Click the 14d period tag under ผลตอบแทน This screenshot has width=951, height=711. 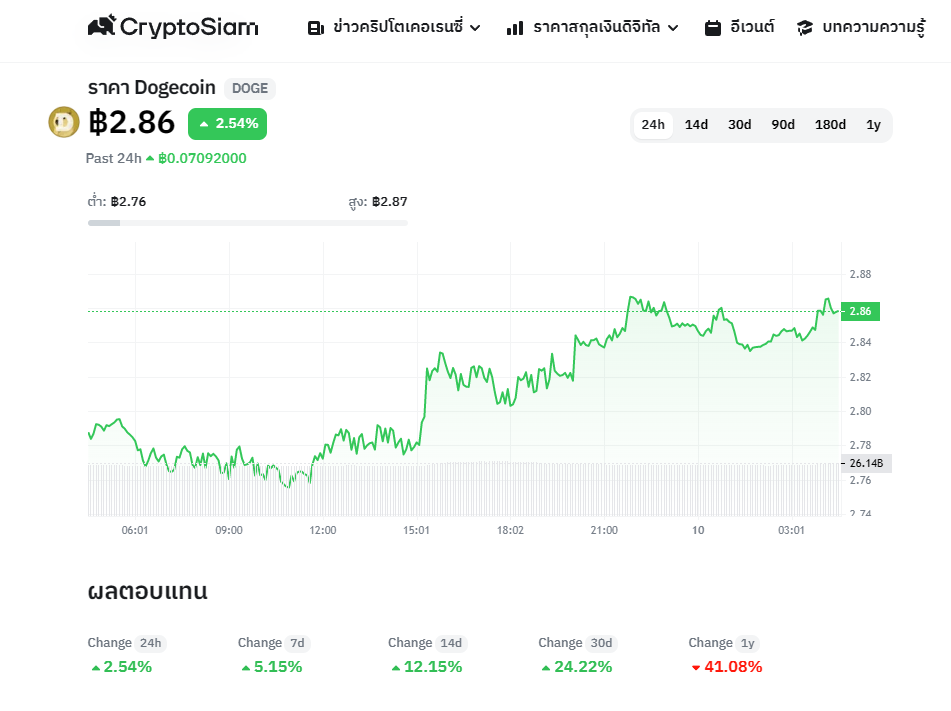click(x=451, y=643)
